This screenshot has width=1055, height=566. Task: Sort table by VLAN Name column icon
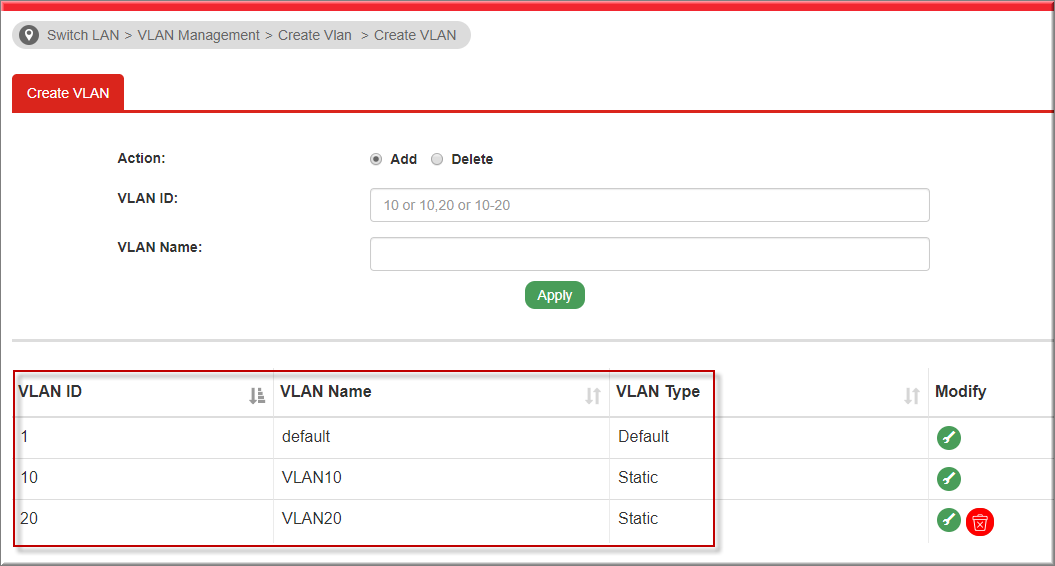tap(593, 396)
